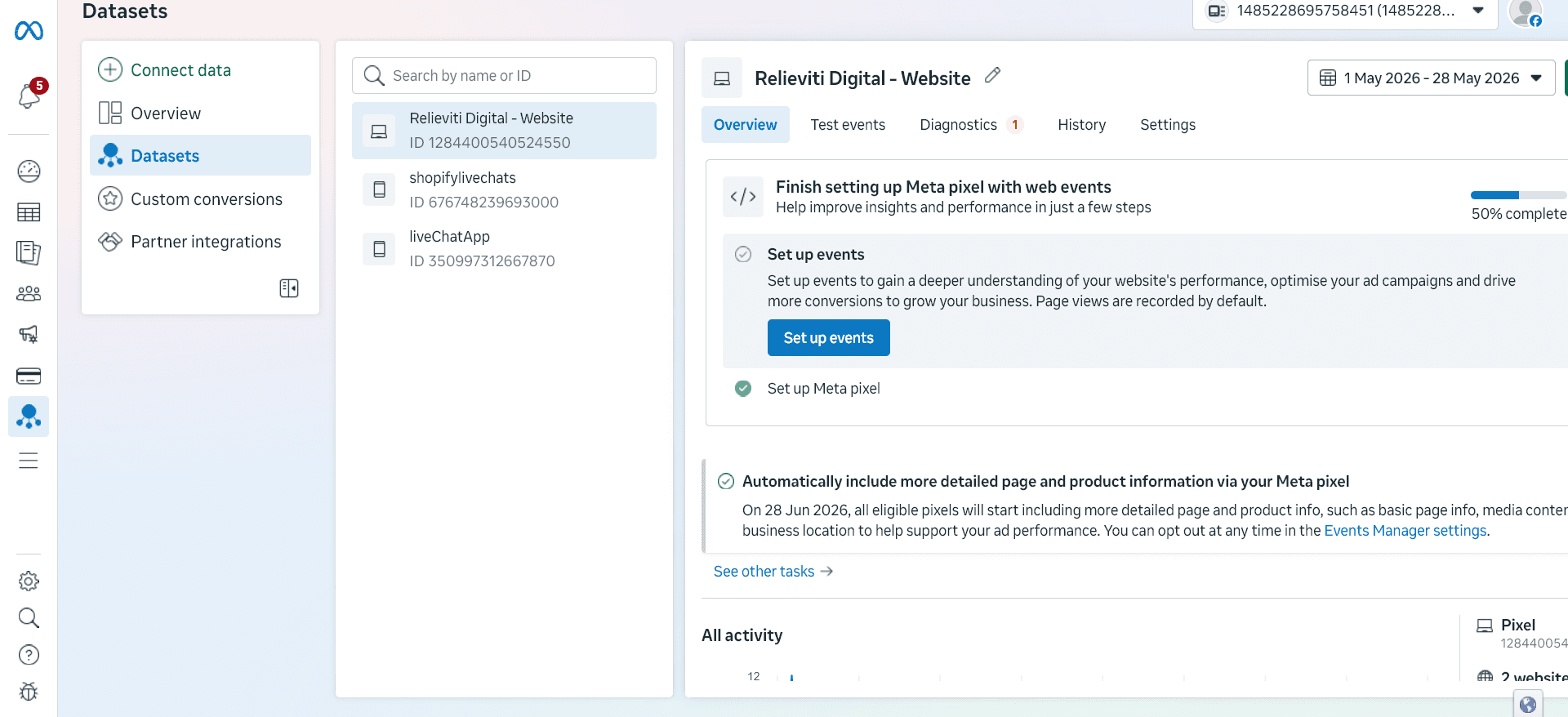Click the bug report icon
Viewport: 1568px width, 717px height.
29,692
